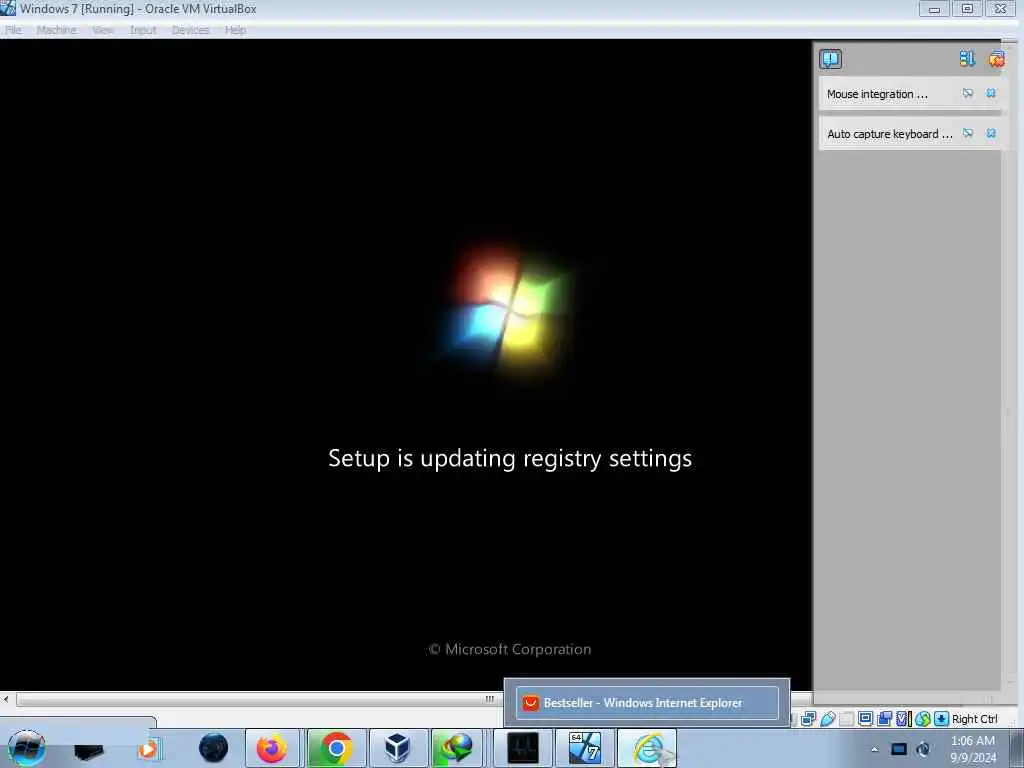1024x768 pixels.
Task: Open details icon for Auto capture keyboard notice
Action: [968, 133]
